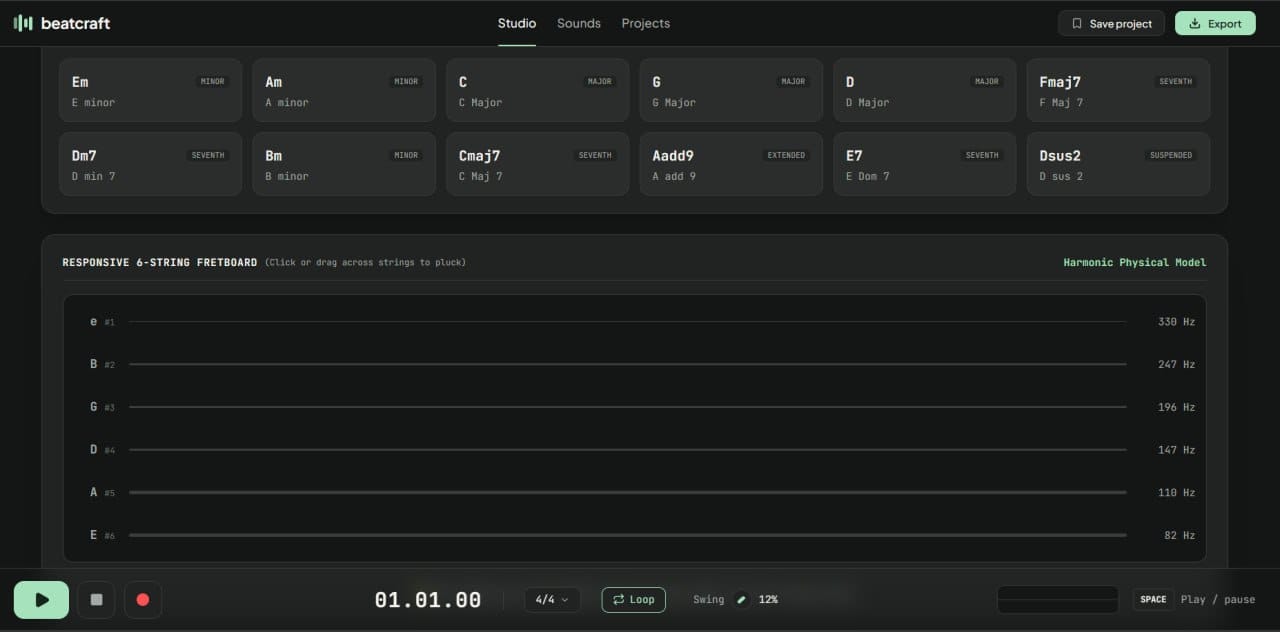Start playback with the green play button
The image size is (1280, 632).
[41, 600]
